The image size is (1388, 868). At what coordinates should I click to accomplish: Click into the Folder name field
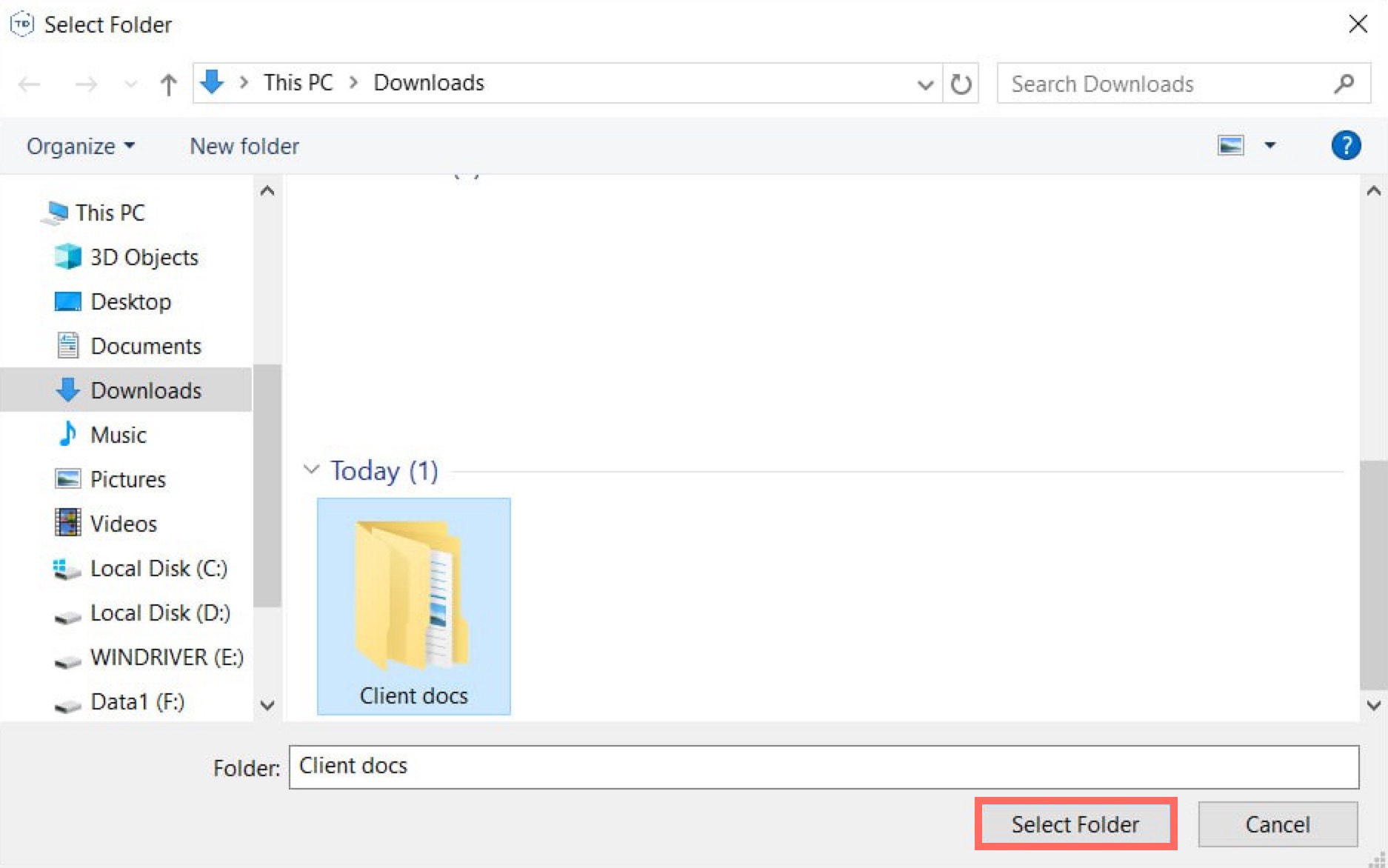click(822, 767)
